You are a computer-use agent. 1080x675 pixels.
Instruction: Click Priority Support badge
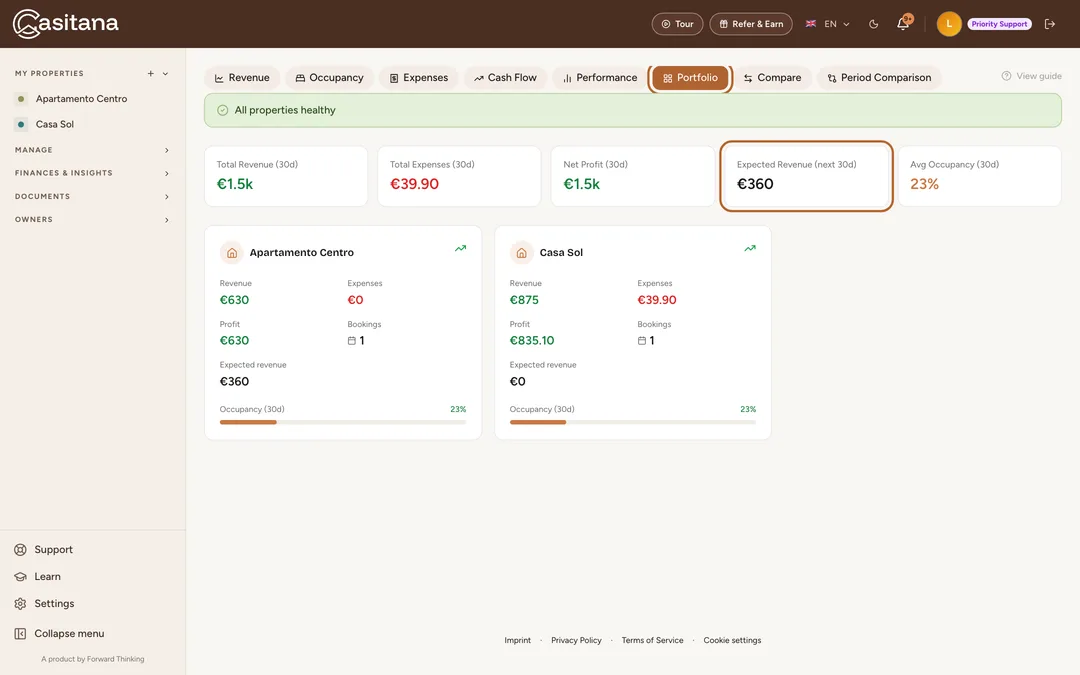pos(999,24)
